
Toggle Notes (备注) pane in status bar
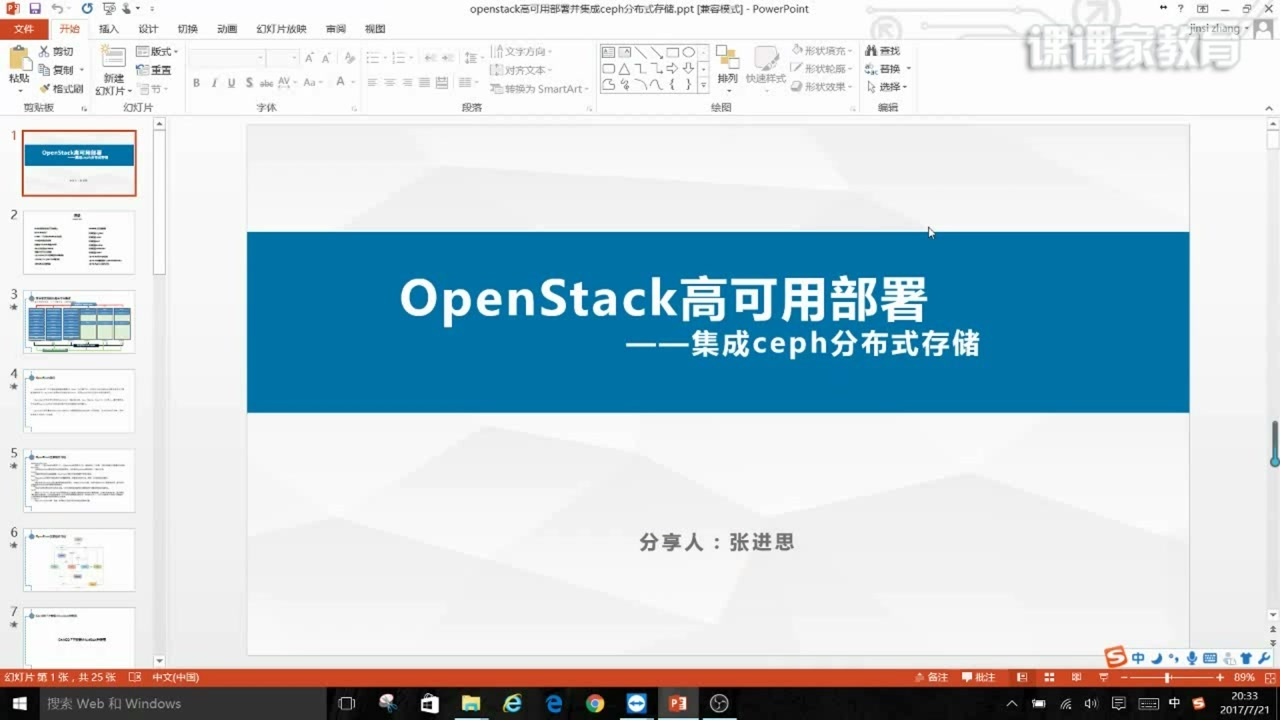[931, 677]
